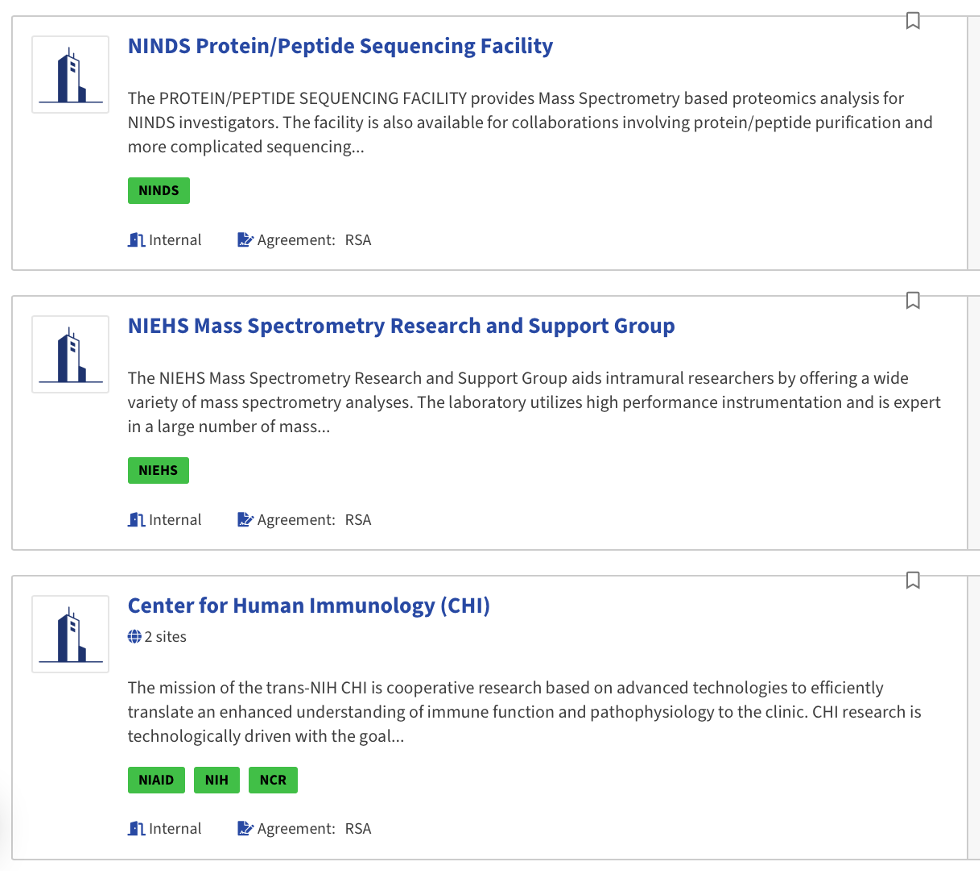Bookmark the NINDS Protein/Peptide Sequencing Facility card

(x=912, y=21)
